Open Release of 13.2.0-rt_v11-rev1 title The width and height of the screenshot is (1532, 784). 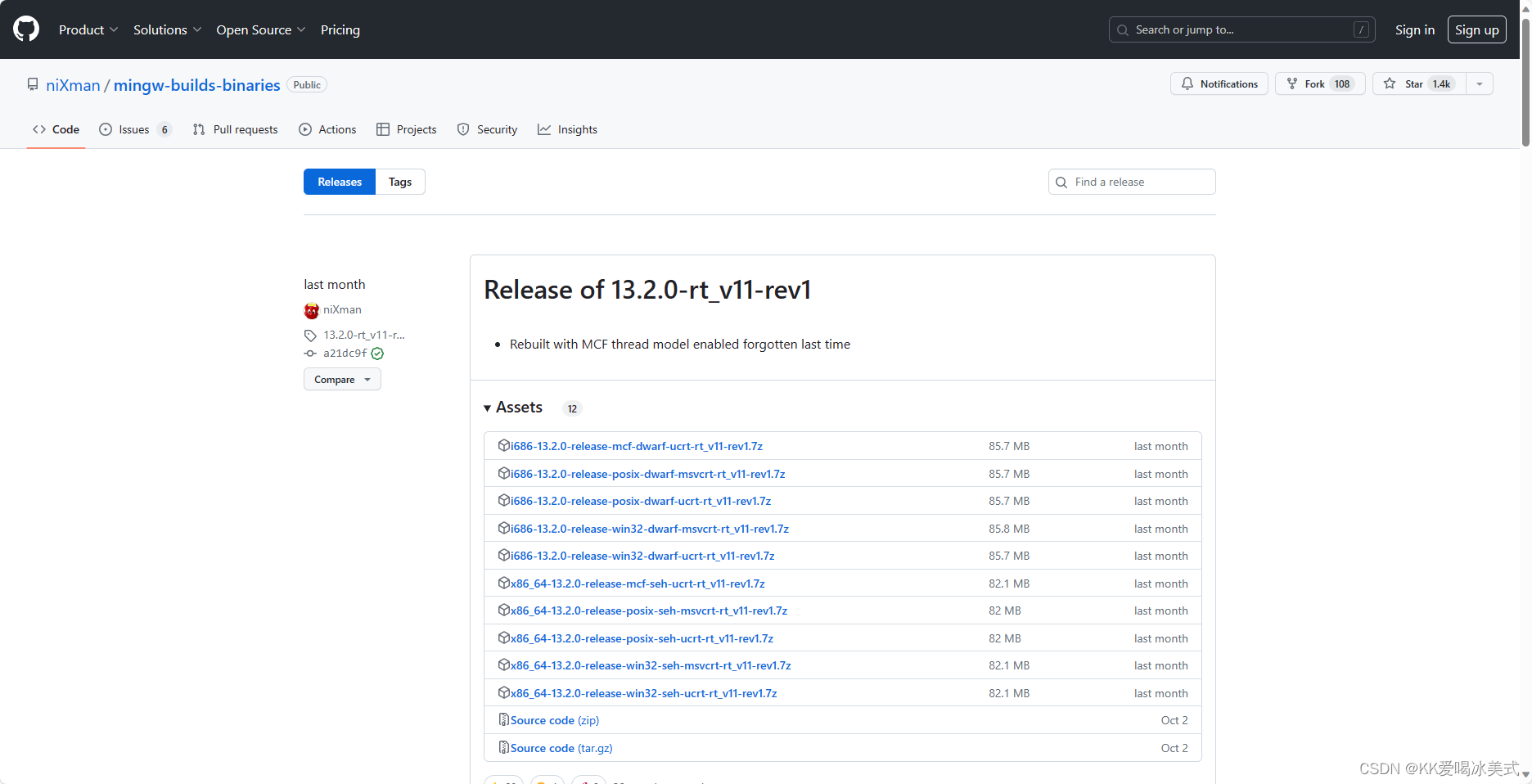point(647,290)
